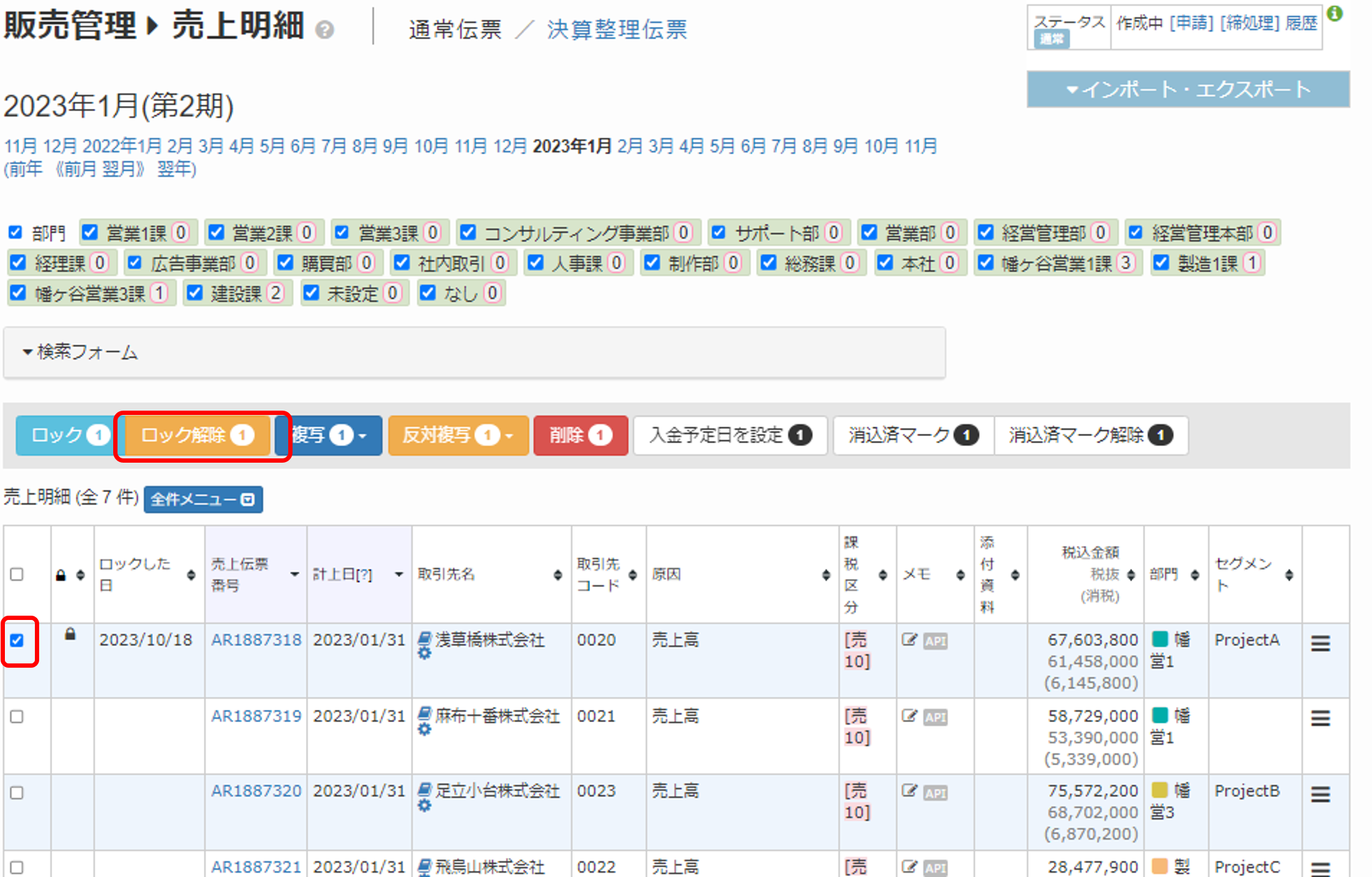Click customer icon beside 足立小台株式会社
Image resolution: width=1372 pixels, height=877 pixels.
425,790
